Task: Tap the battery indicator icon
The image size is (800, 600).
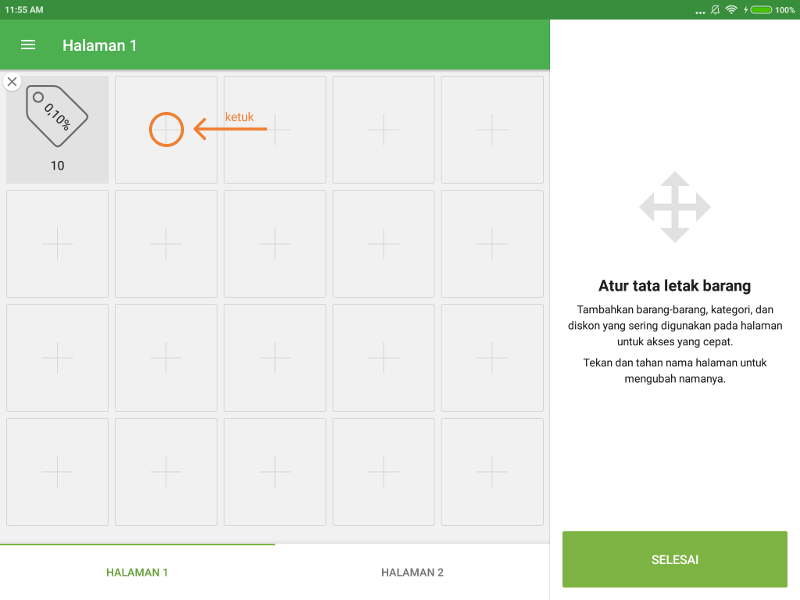Action: pyautogui.click(x=761, y=10)
